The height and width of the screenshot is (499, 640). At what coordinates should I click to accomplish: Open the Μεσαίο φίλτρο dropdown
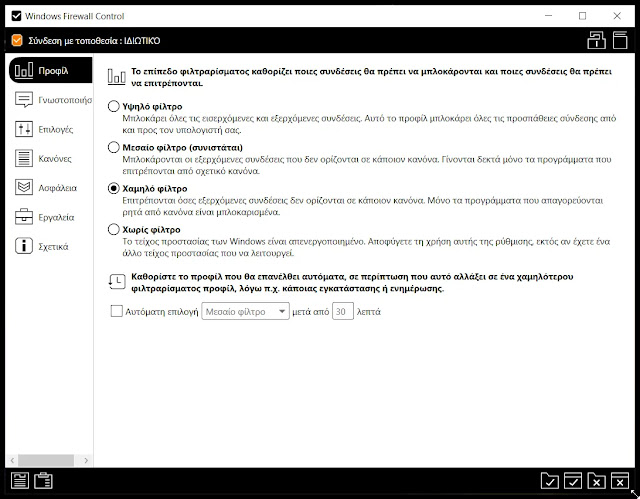245,311
